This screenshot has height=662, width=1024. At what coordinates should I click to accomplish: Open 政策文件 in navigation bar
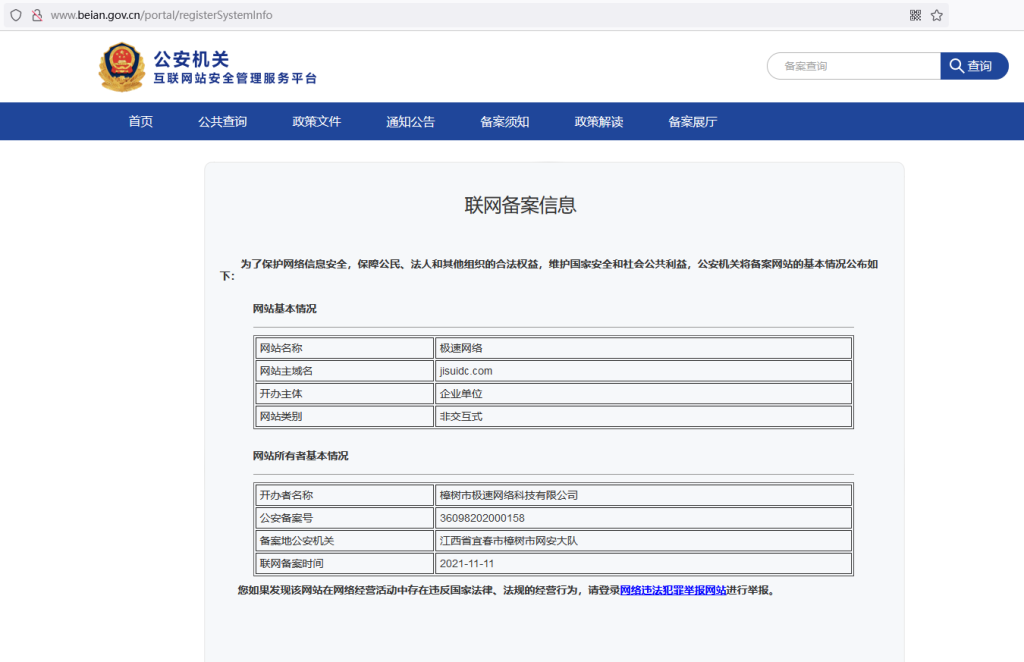point(316,122)
